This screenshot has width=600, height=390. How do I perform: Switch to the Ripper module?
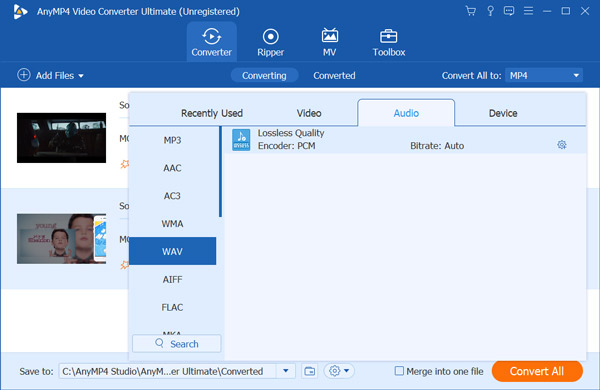271,42
